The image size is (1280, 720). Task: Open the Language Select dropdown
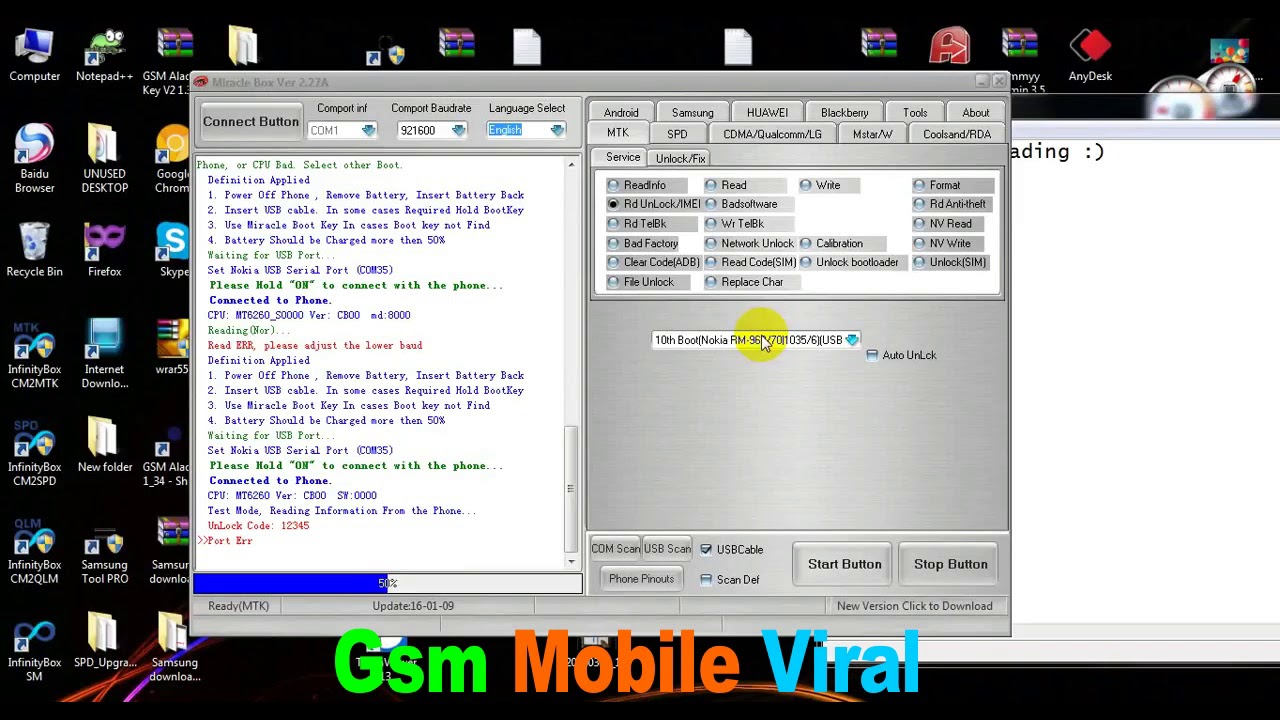557,130
